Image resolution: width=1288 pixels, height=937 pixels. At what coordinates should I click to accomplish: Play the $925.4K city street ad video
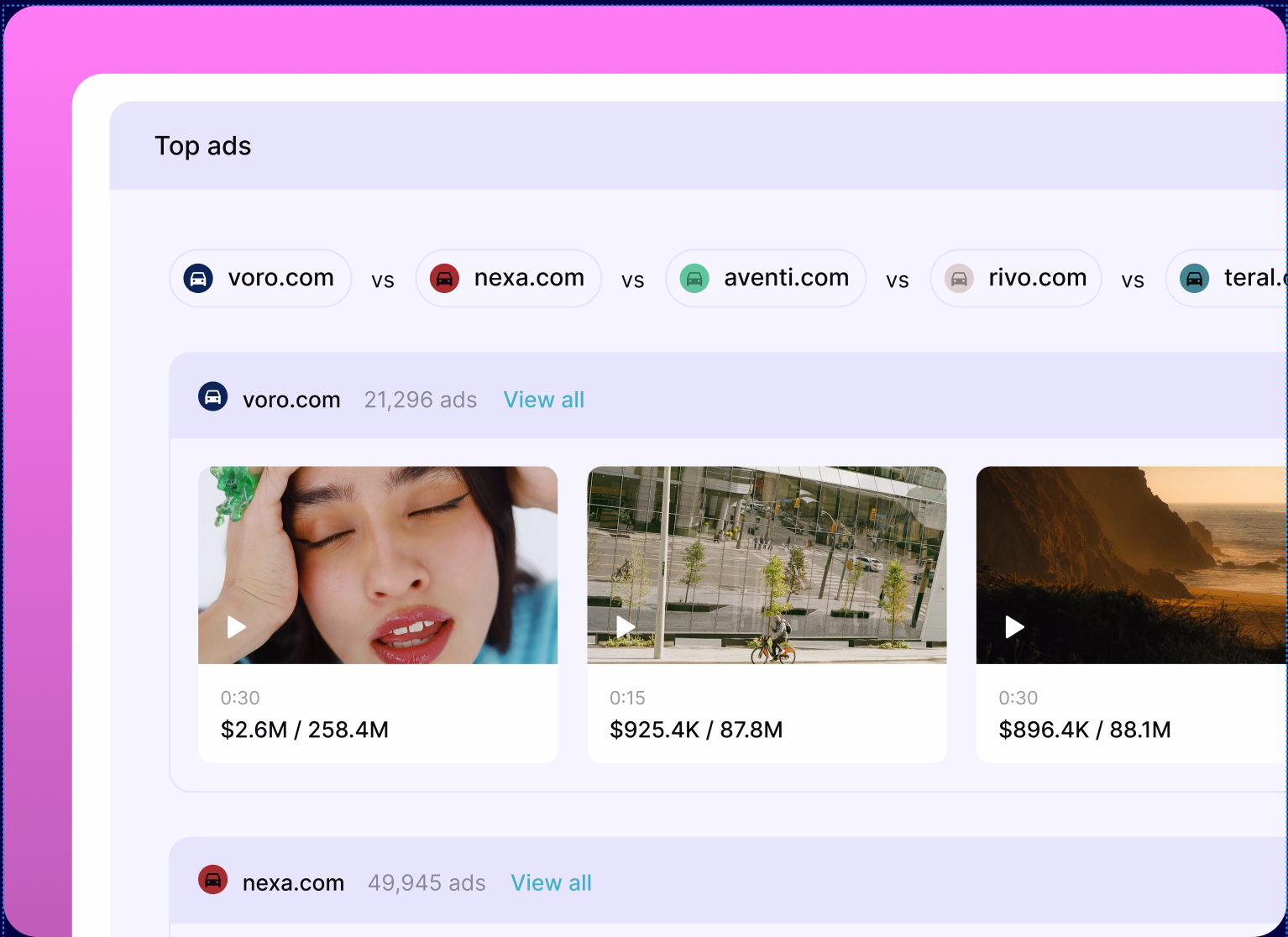tap(626, 627)
